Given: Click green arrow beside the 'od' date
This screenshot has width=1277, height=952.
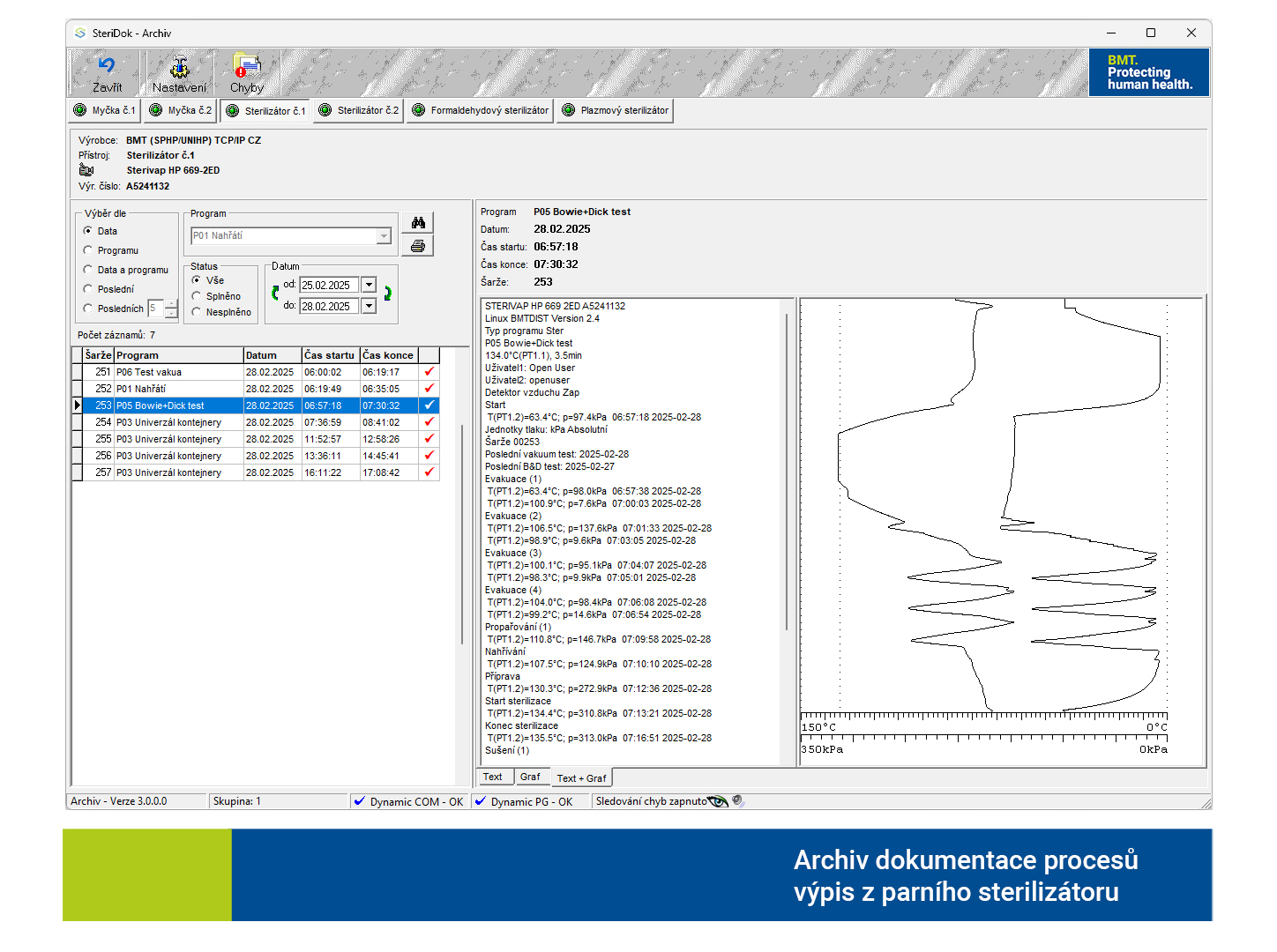Looking at the screenshot, I should (x=275, y=294).
